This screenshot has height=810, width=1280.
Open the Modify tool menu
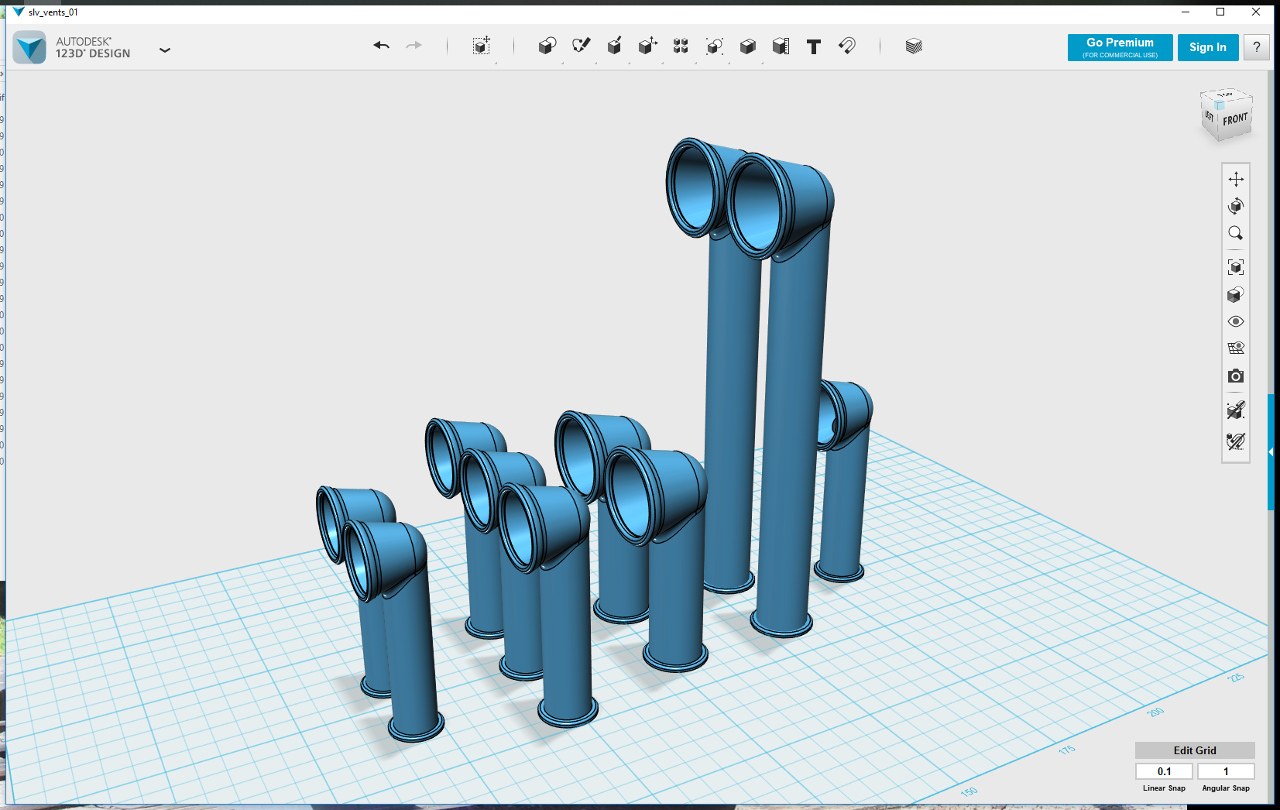click(x=648, y=46)
